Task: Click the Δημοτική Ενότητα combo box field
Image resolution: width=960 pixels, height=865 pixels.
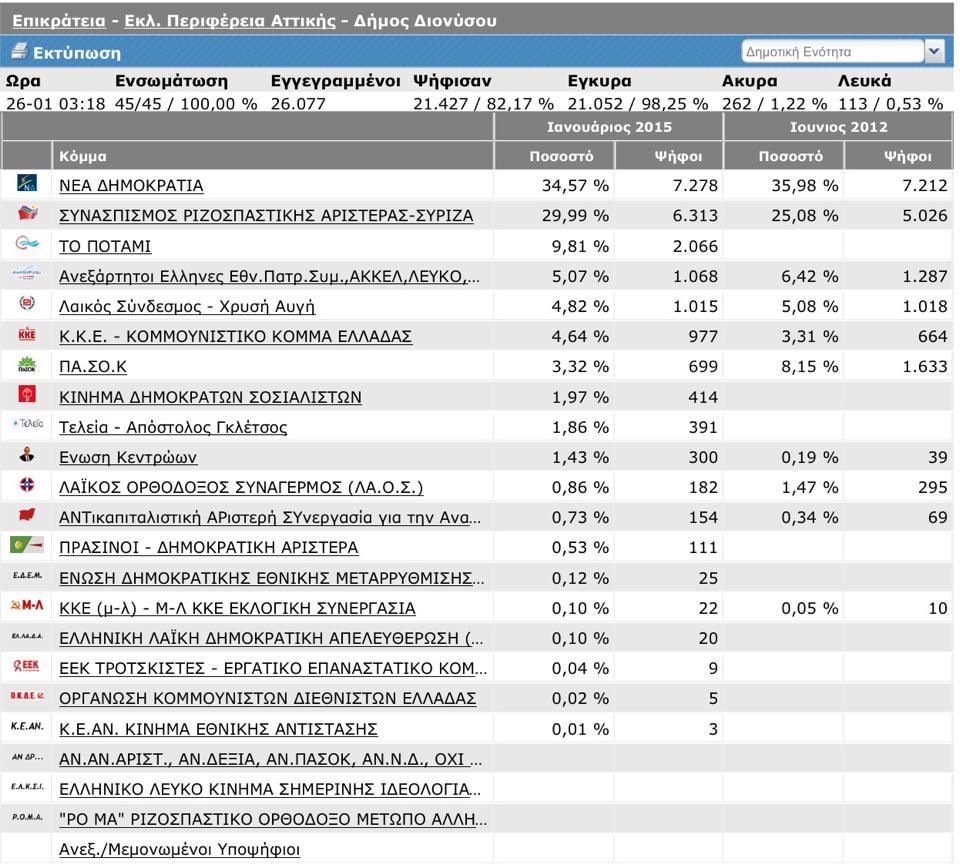Action: [833, 51]
